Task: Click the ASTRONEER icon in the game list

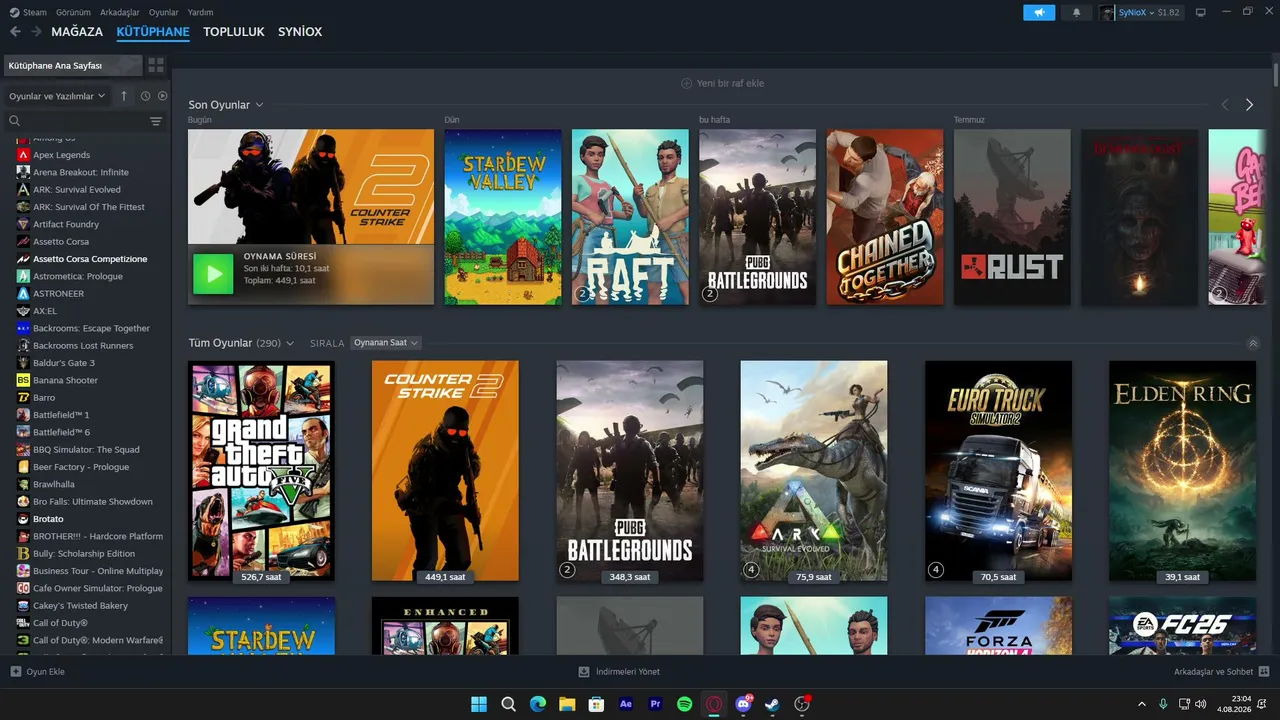Action: 23,293
